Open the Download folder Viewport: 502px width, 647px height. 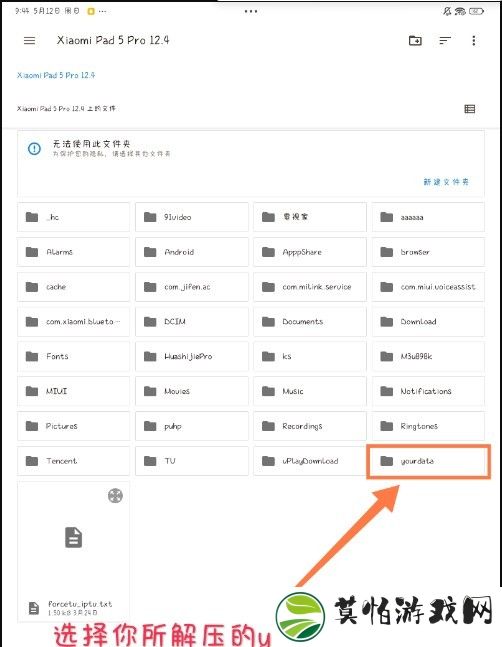(428, 321)
